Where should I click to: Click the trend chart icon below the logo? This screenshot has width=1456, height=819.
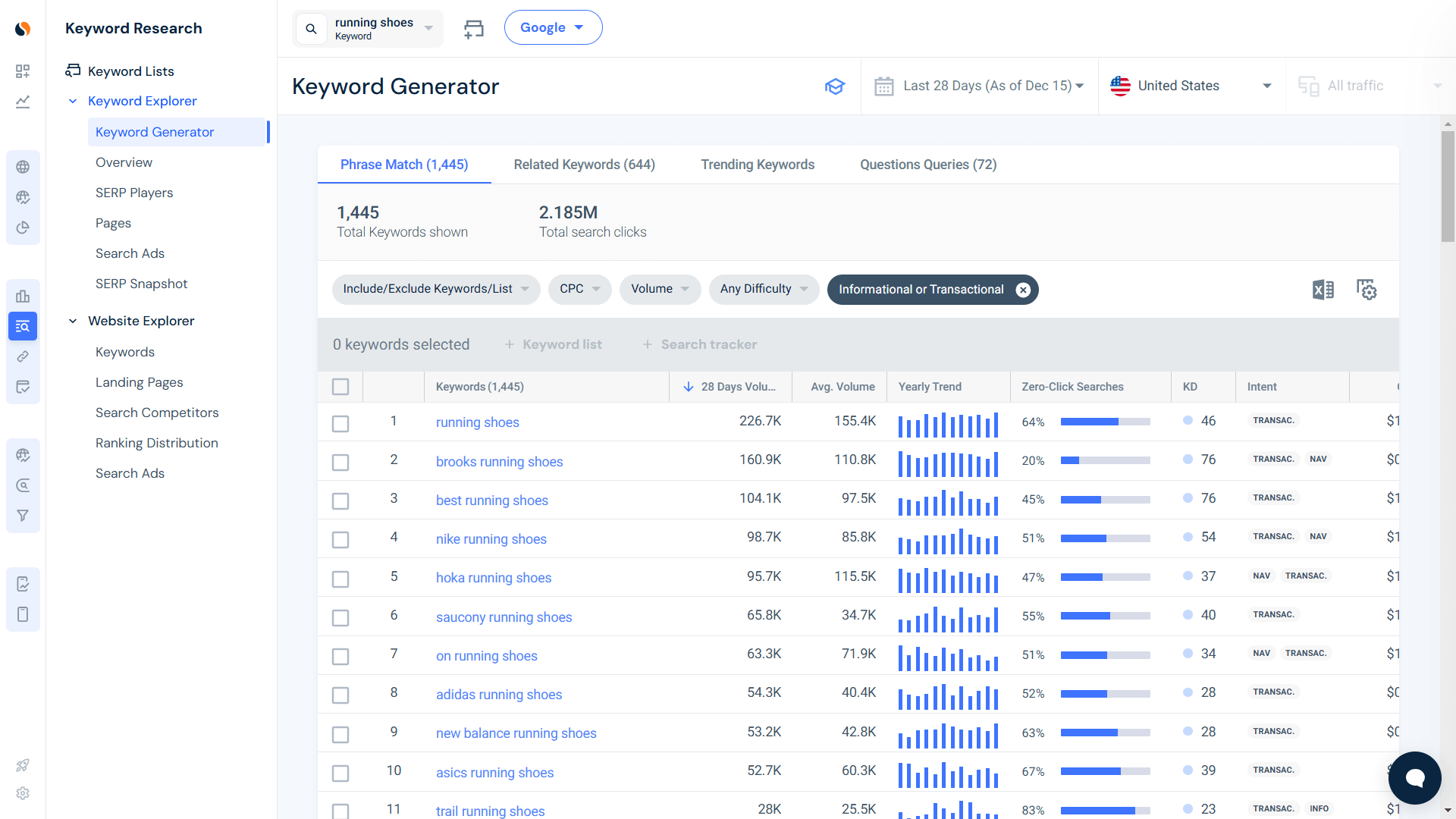click(23, 102)
